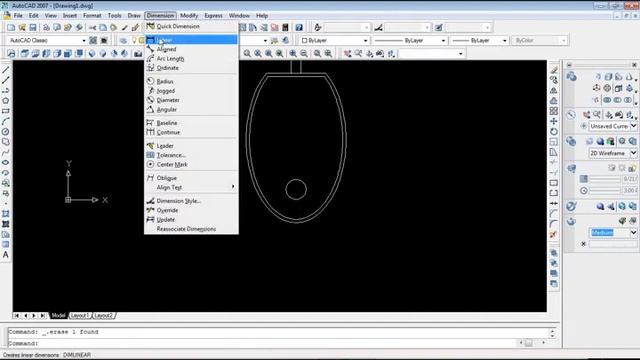Image resolution: width=640 pixels, height=360 pixels.
Task: Click the Cut scissors icon
Action: pyautogui.click(x=93, y=27)
